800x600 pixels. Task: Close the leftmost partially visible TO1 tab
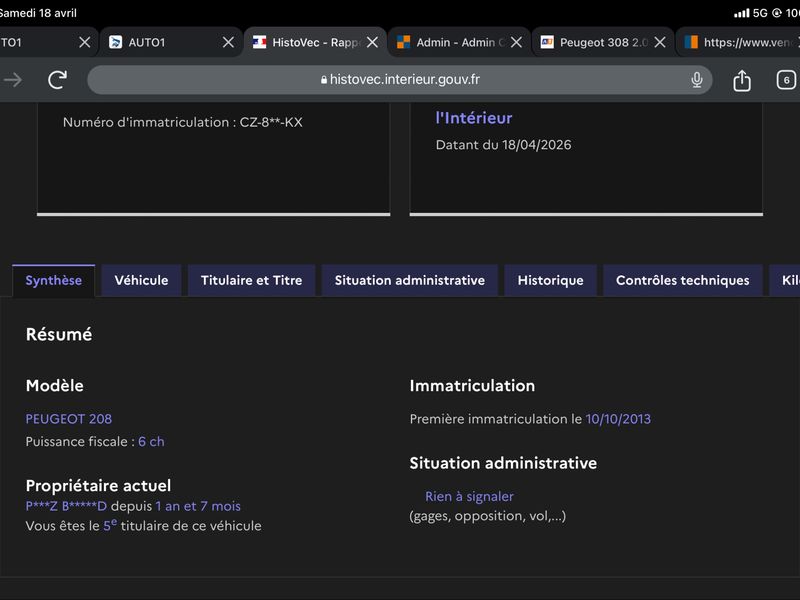click(85, 42)
